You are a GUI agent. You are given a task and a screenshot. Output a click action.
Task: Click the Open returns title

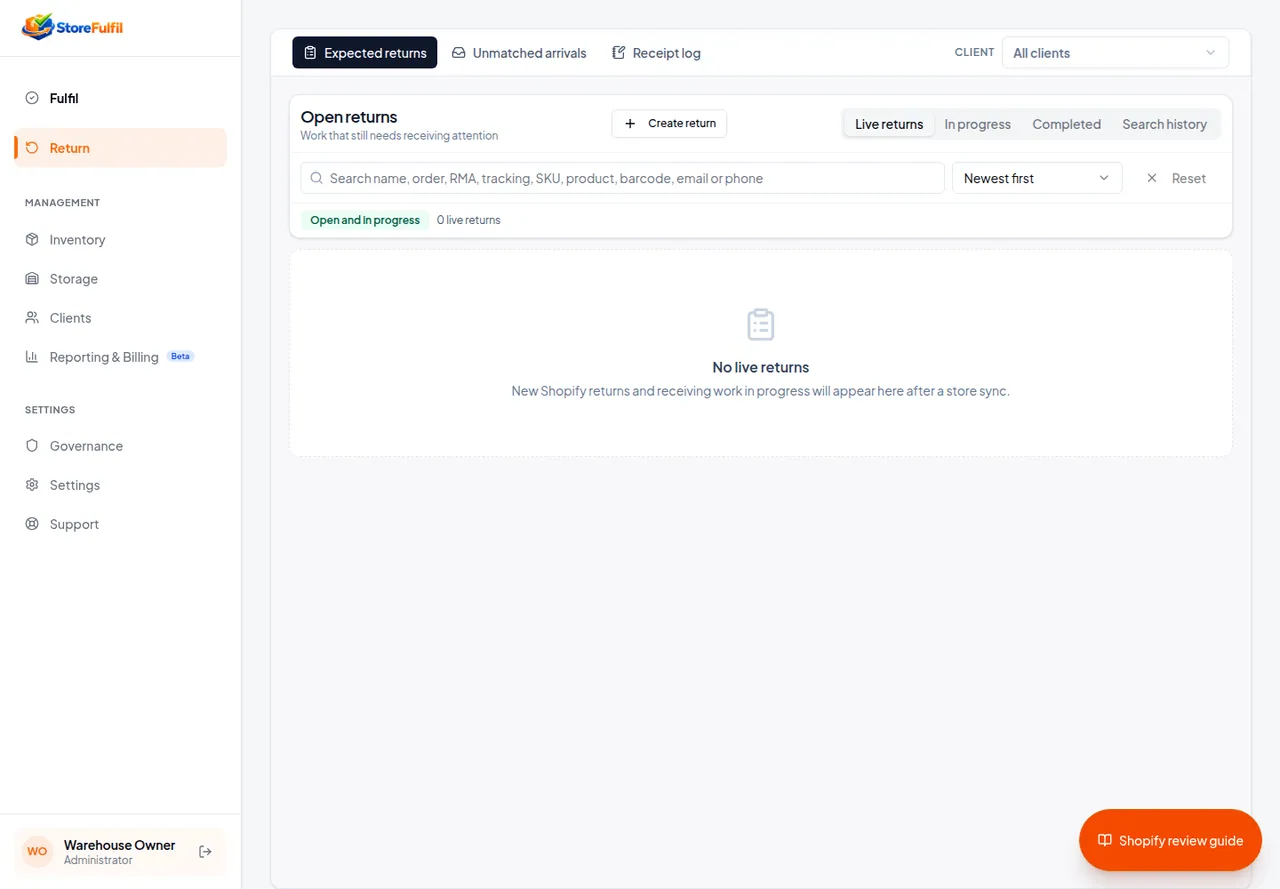point(349,117)
